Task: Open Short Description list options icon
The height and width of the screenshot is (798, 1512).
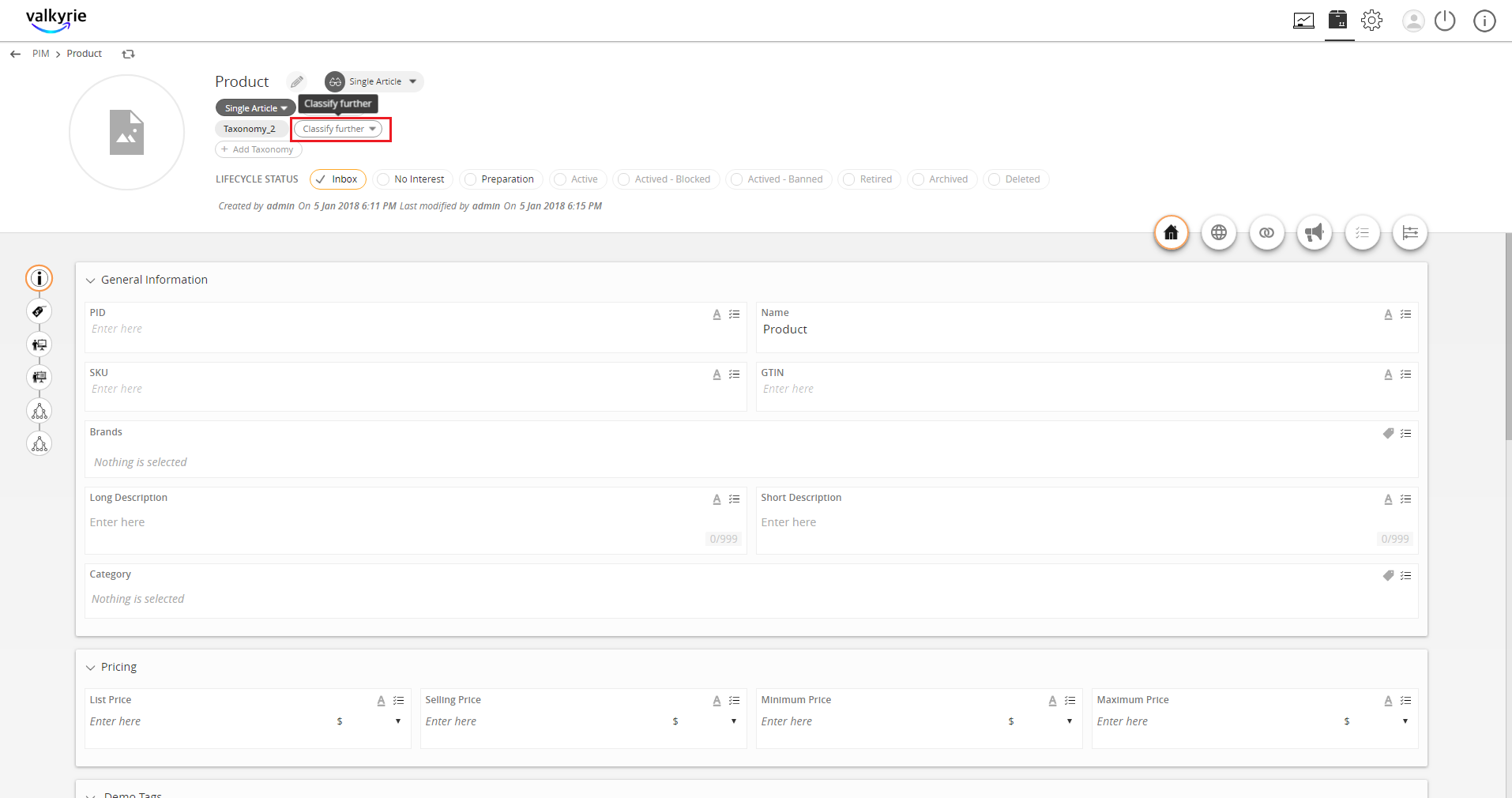Action: [x=1405, y=499]
